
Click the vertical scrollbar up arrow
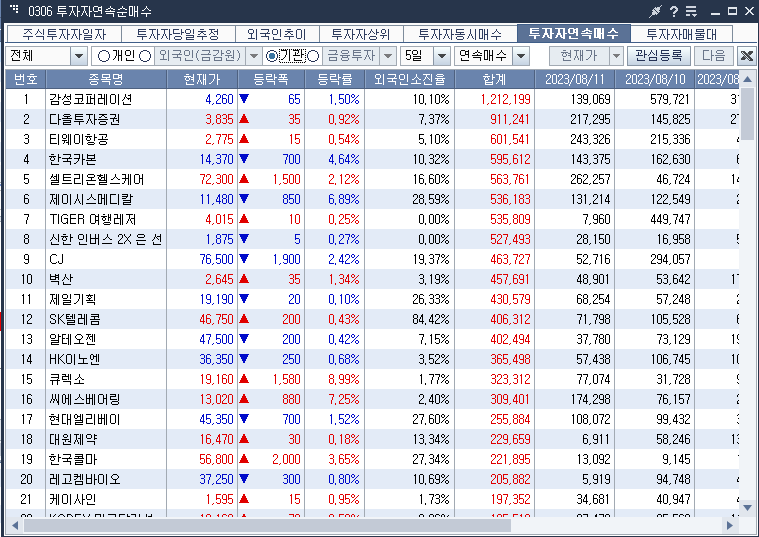747,79
